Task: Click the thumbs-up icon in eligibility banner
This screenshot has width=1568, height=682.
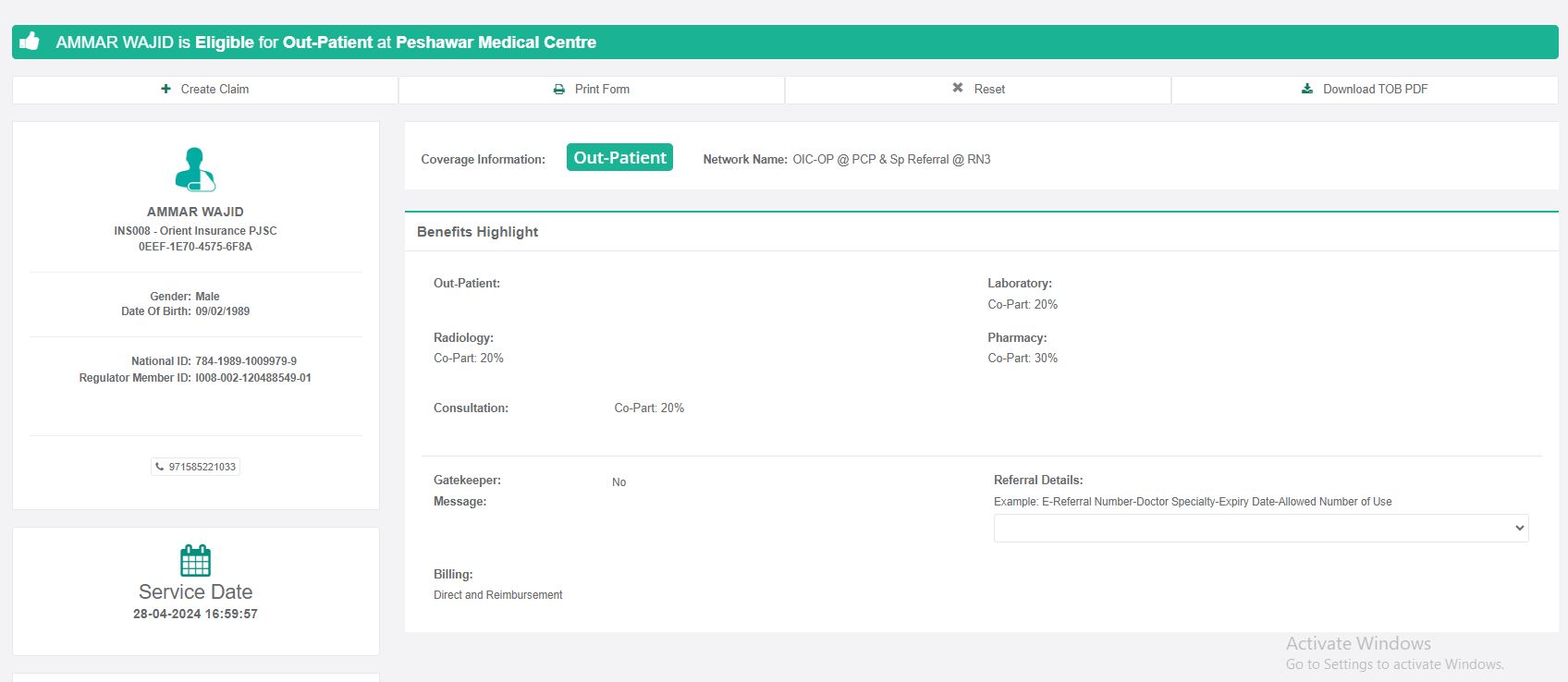Action: pyautogui.click(x=30, y=42)
